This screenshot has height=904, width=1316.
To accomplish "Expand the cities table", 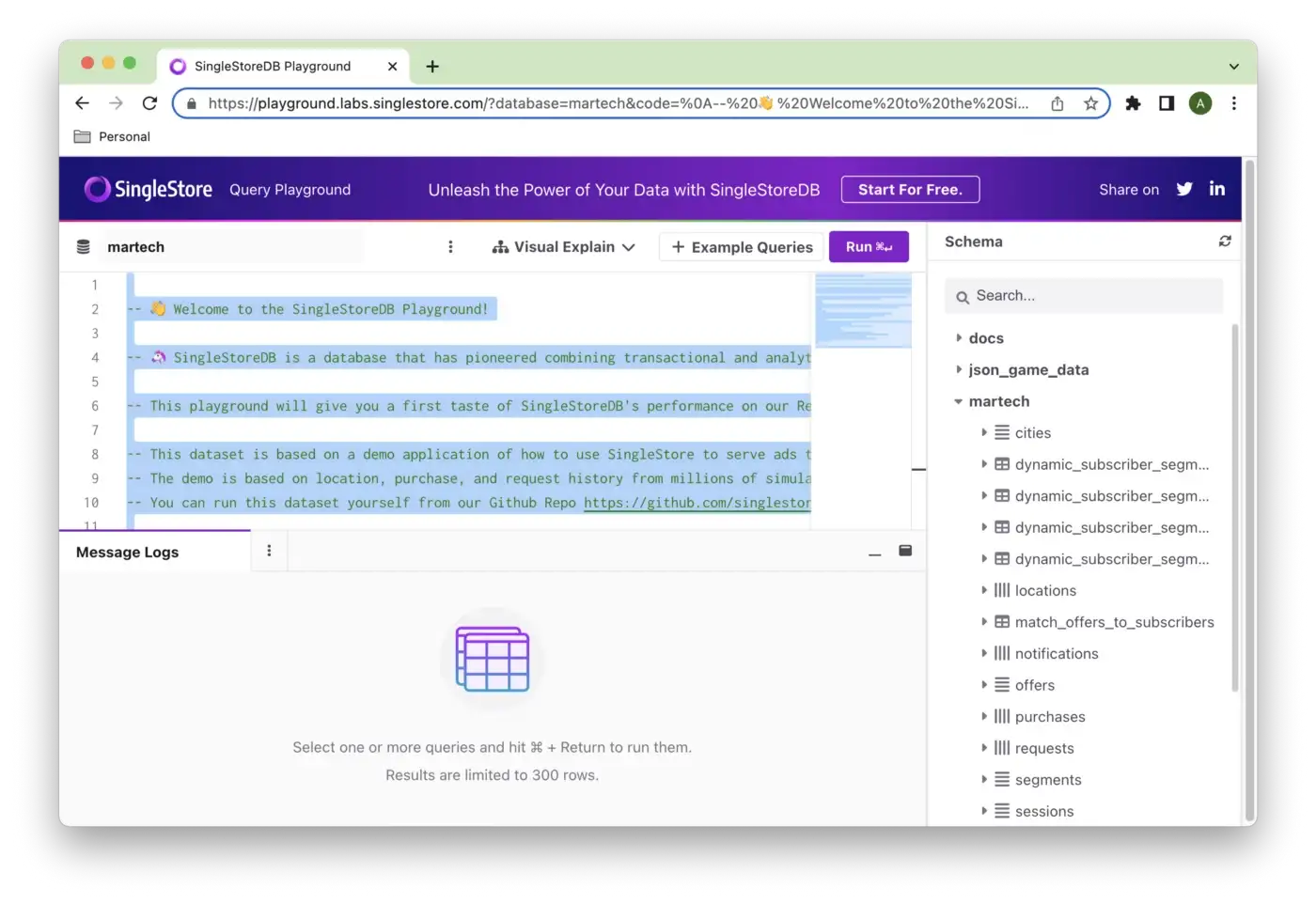I will [x=984, y=432].
